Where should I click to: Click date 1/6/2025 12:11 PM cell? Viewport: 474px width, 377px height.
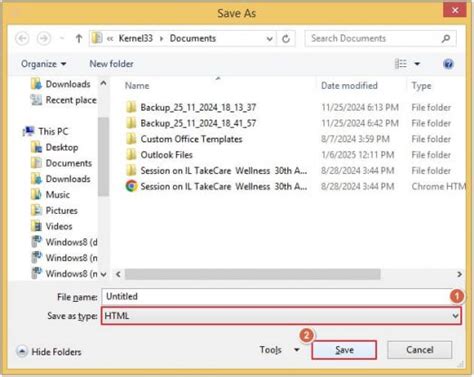coord(358,155)
